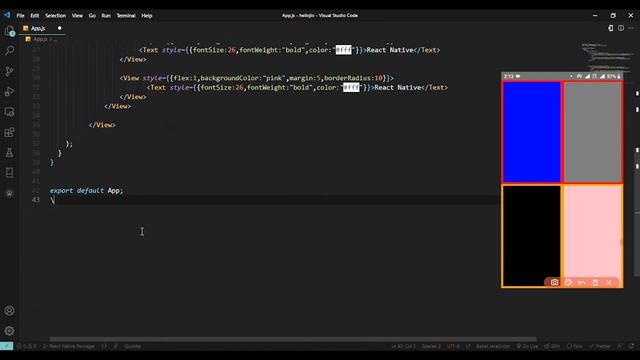Image resolution: width=640 pixels, height=360 pixels.
Task: Open the Extensions view
Action: pos(9,132)
